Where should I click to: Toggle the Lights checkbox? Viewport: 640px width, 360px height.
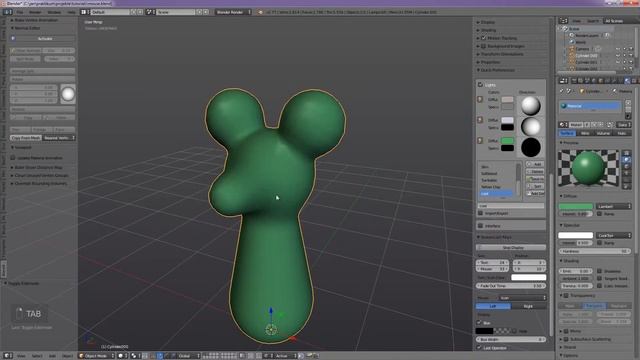(x=480, y=85)
